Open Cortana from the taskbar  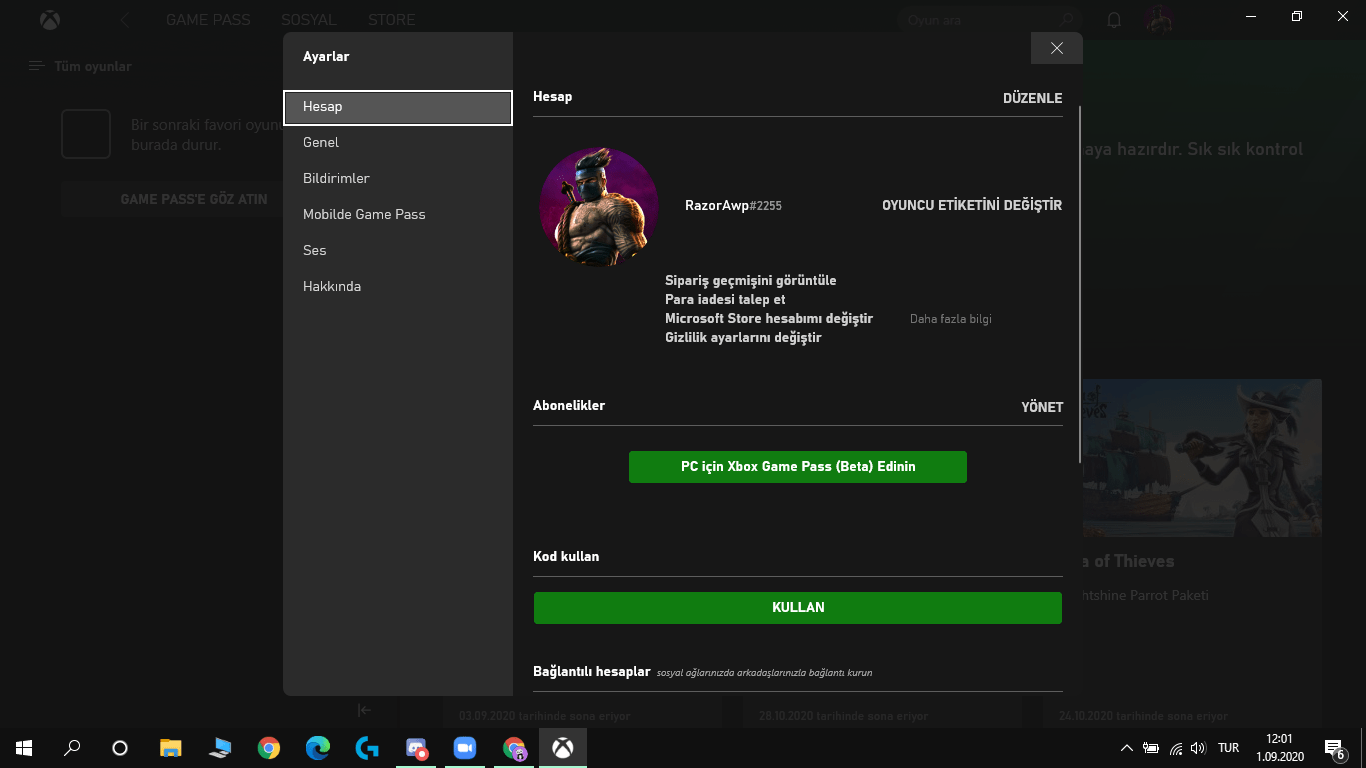point(120,748)
